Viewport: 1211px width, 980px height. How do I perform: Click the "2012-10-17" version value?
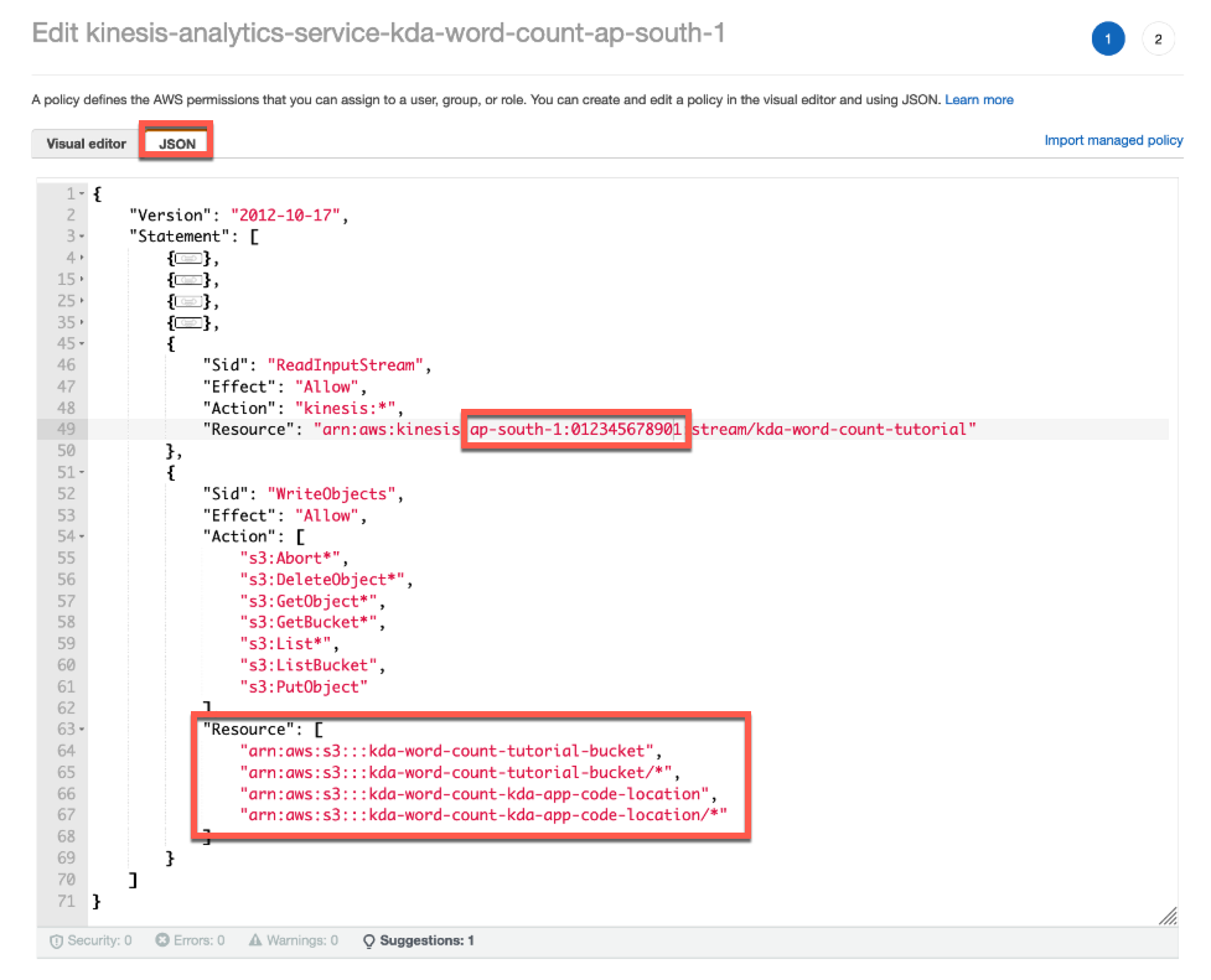click(285, 216)
